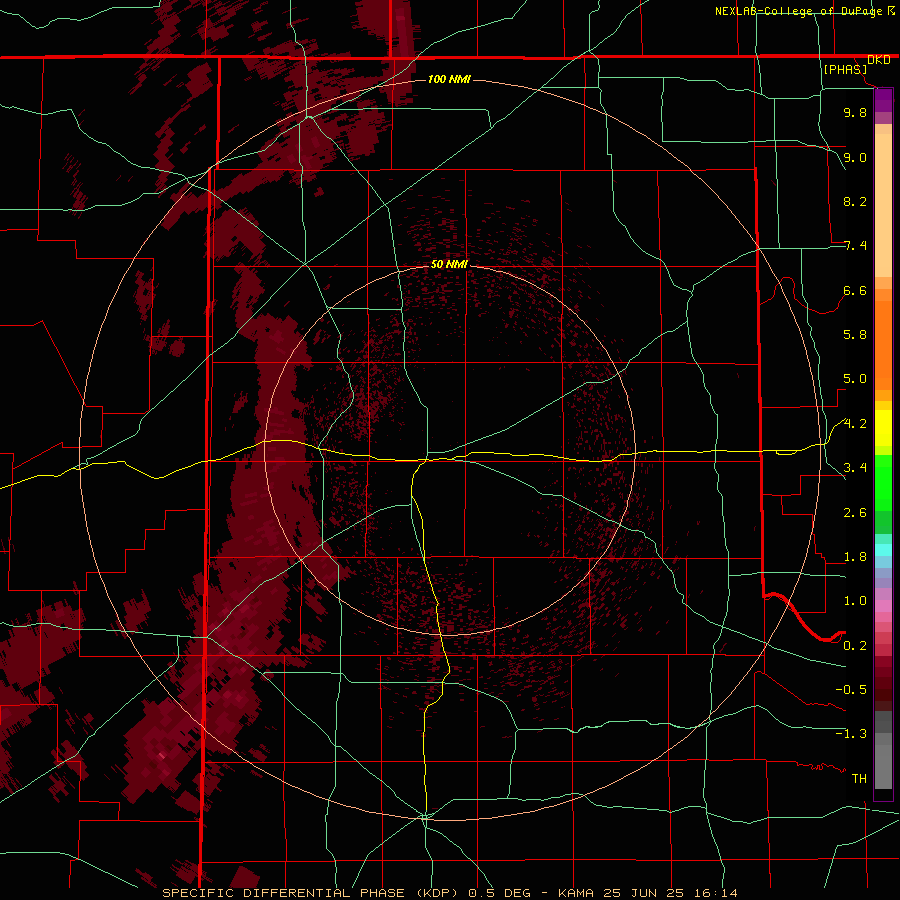Pick the gray bottom segment of color bar
The height and width of the screenshot is (900, 900).
[883, 766]
